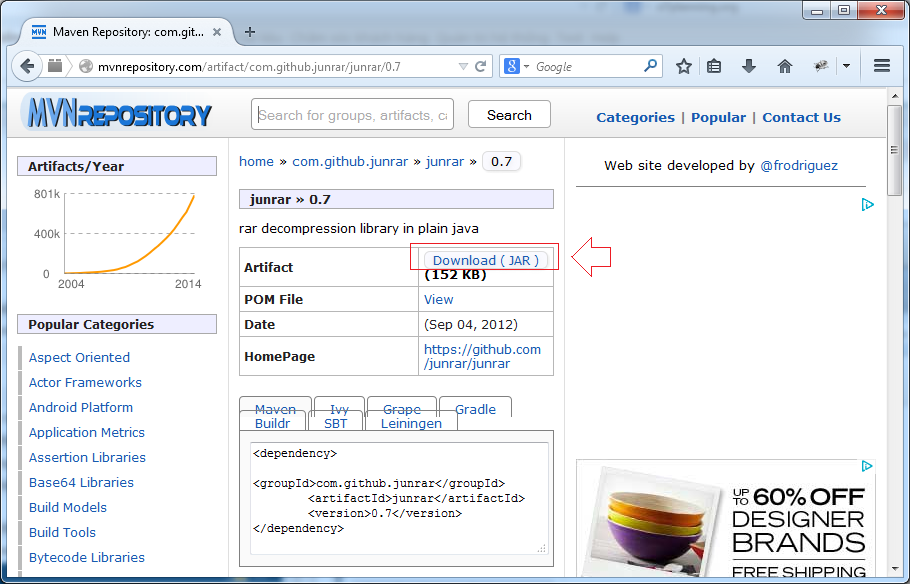Switch to the Ivy tab
910x584 pixels.
click(339, 408)
